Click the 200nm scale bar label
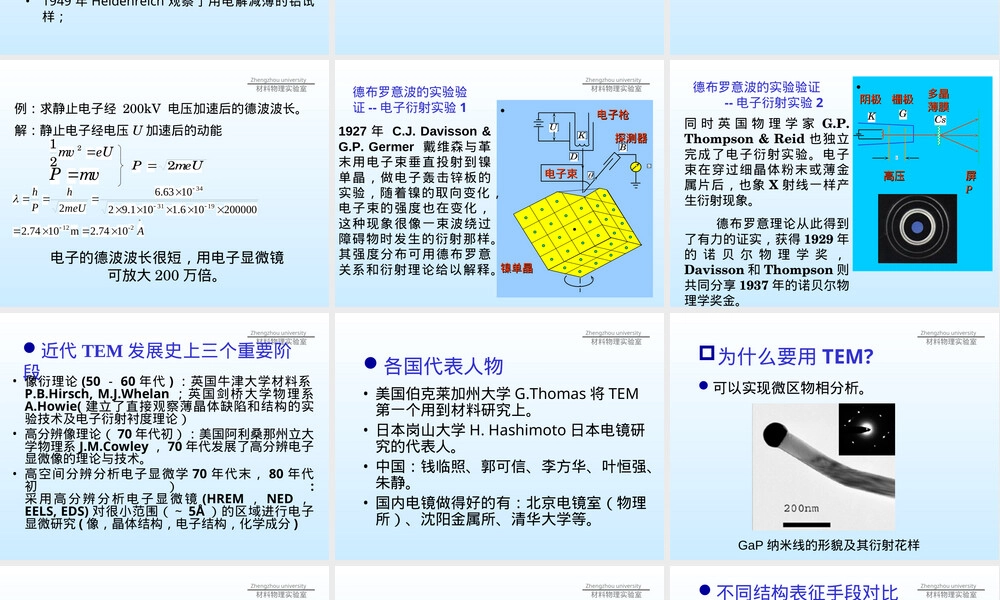This screenshot has height=600, width=1000. click(x=801, y=508)
